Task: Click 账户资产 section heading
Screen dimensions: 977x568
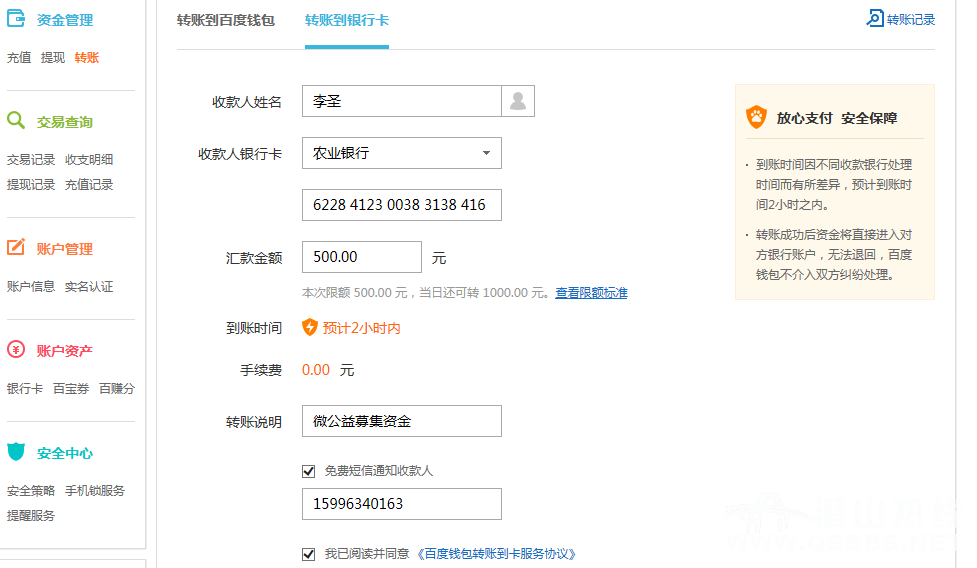Action: tap(65, 352)
